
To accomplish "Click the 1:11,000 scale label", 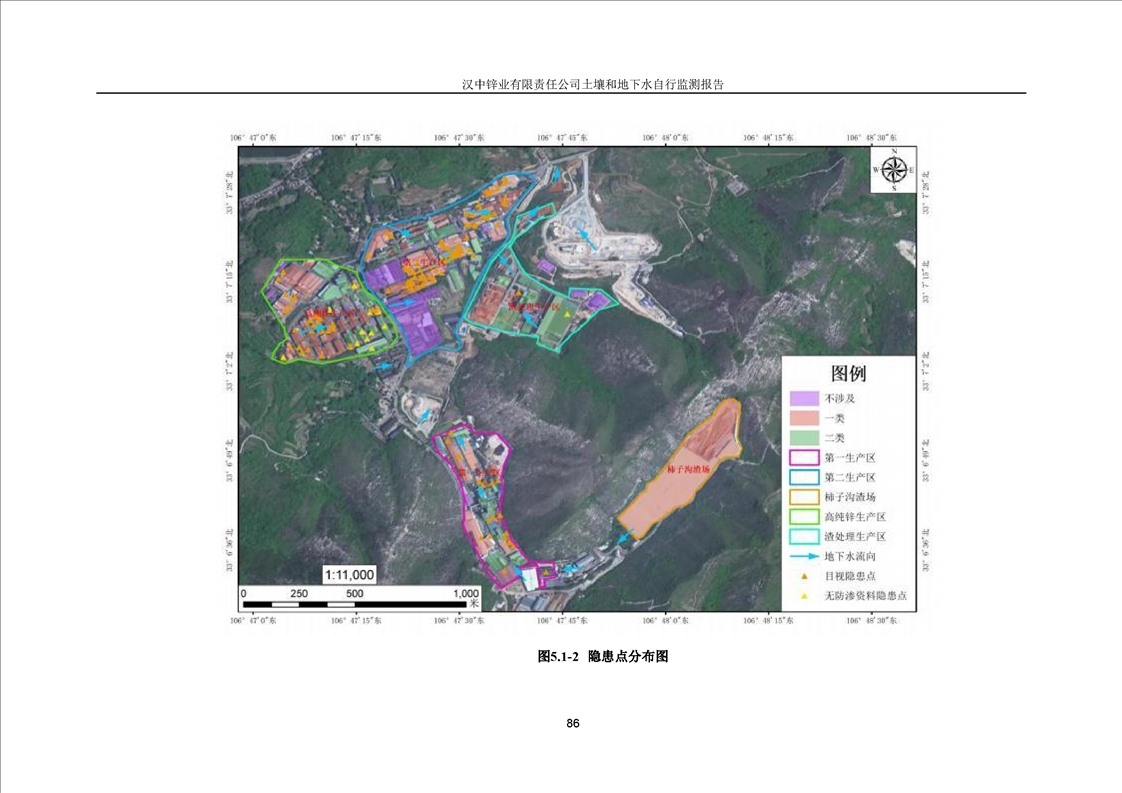I will (x=349, y=574).
